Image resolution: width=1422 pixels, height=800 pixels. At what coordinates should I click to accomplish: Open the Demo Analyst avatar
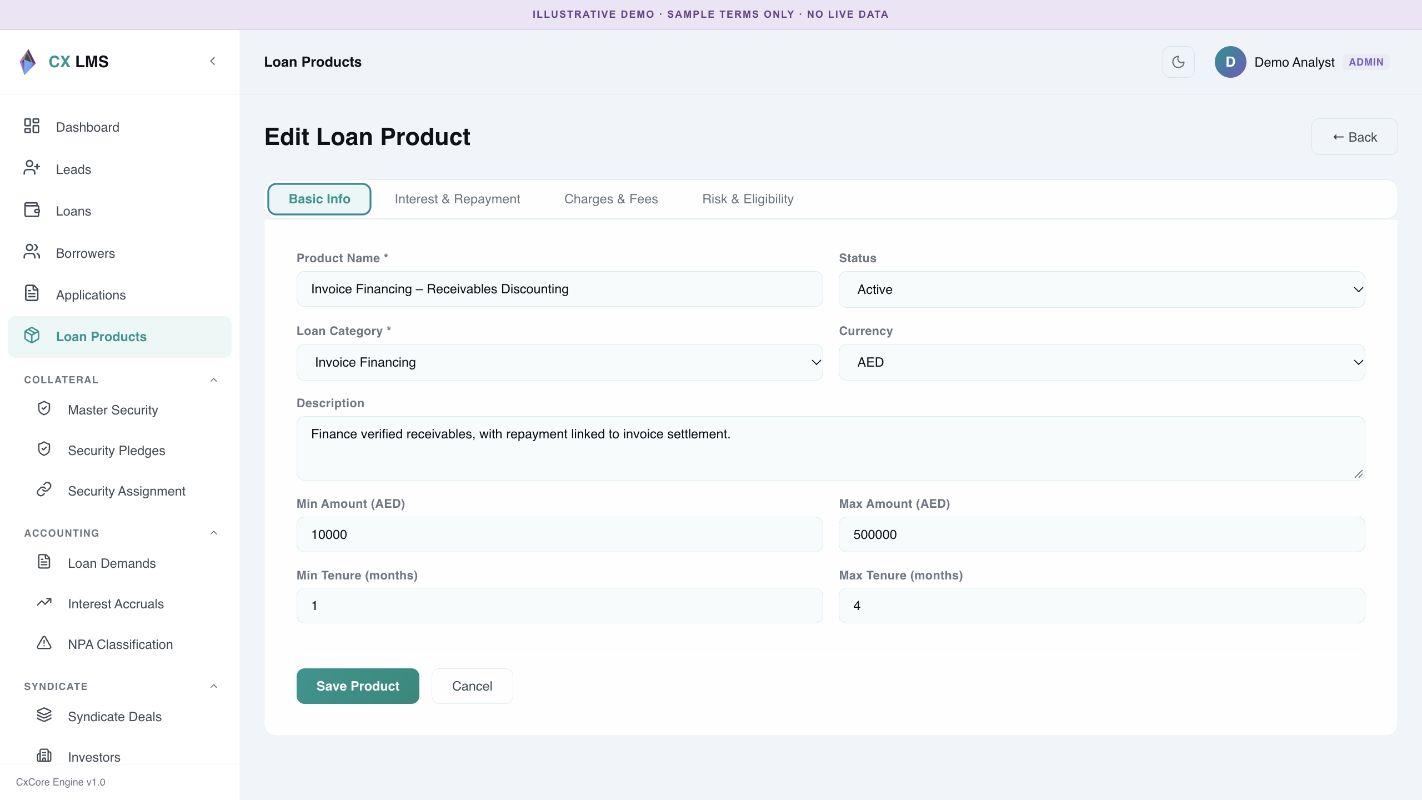(1230, 62)
